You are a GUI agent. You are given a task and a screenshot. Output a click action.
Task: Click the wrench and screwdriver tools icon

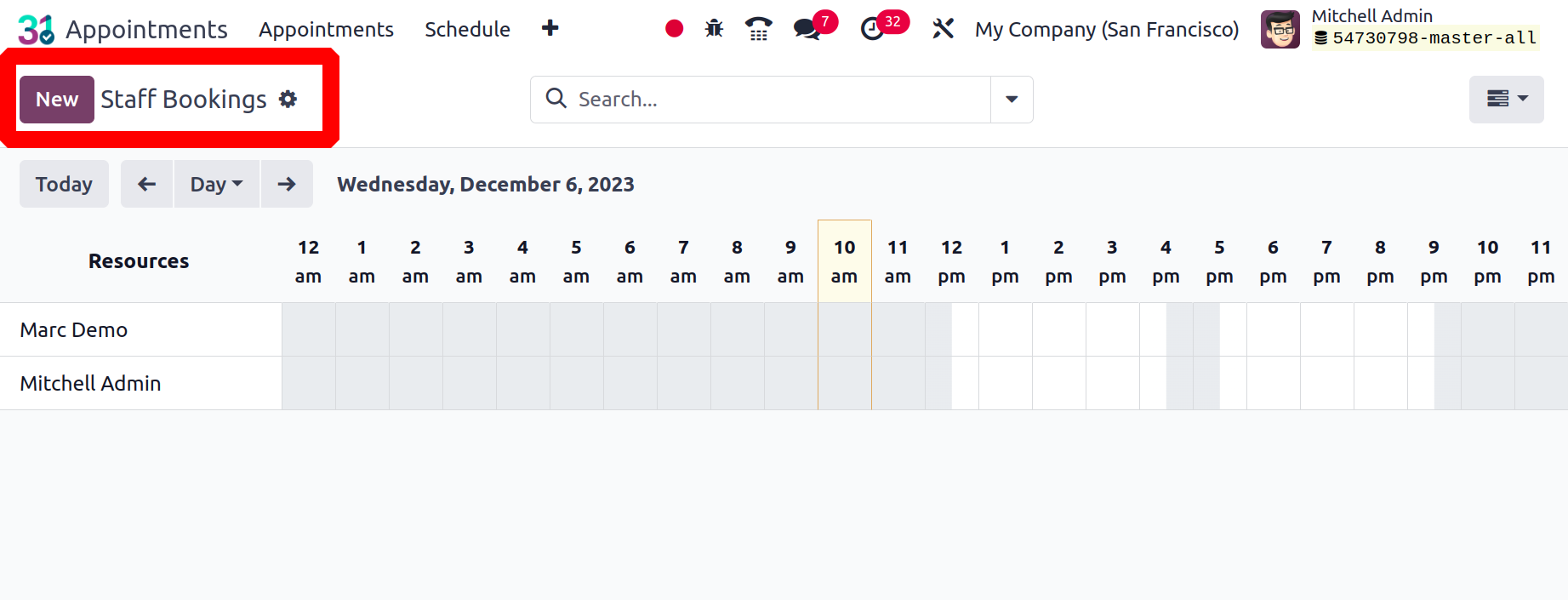[x=943, y=29]
